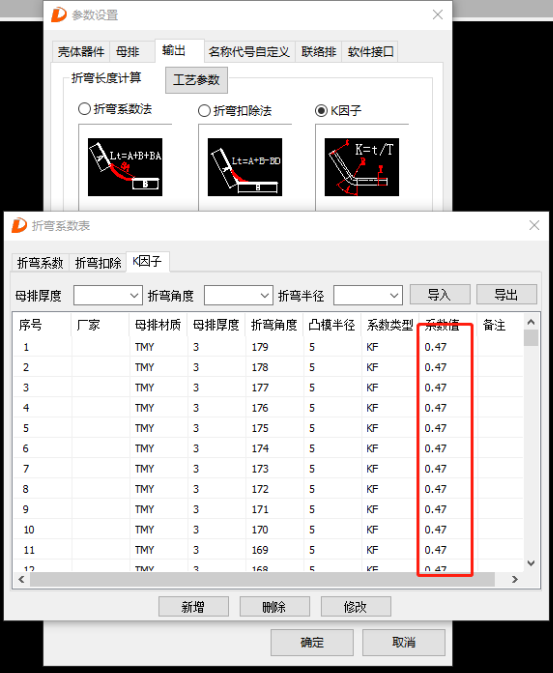Viewport: 553px width, 673px height.
Task: Click the K因子 formula diagram thumbnail
Action: [x=362, y=167]
